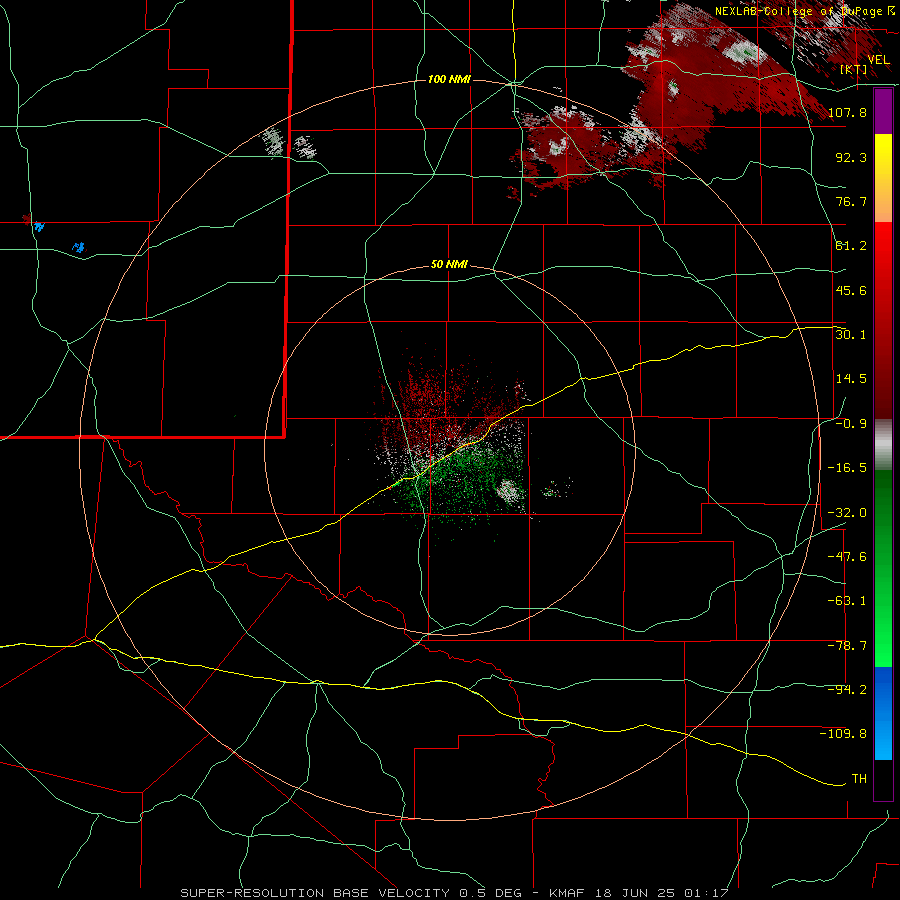Image resolution: width=900 pixels, height=900 pixels.
Task: Click the TH legend label
Action: click(859, 779)
